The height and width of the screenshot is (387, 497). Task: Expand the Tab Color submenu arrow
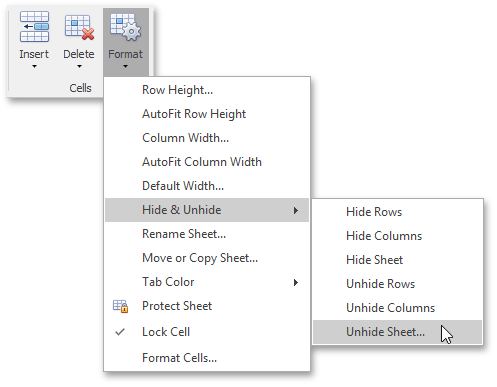tap(296, 282)
